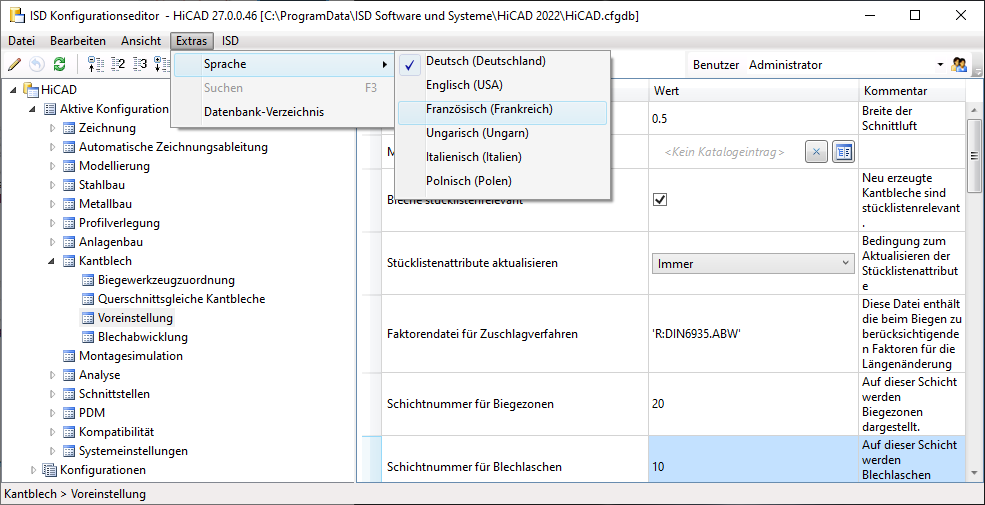This screenshot has width=985, height=505.
Task: Click the vertical scrollbar down arrow
Action: pos(974,473)
